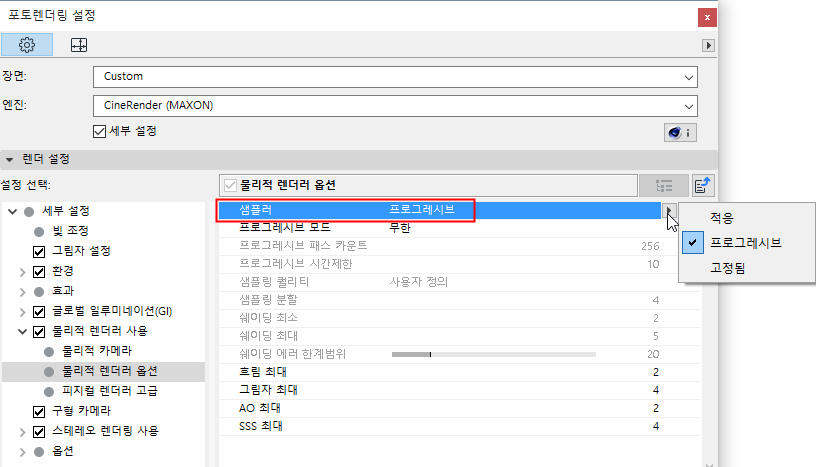Select the 옵션 tree item label
Screen dimensions: 816x467
[x=63, y=451]
